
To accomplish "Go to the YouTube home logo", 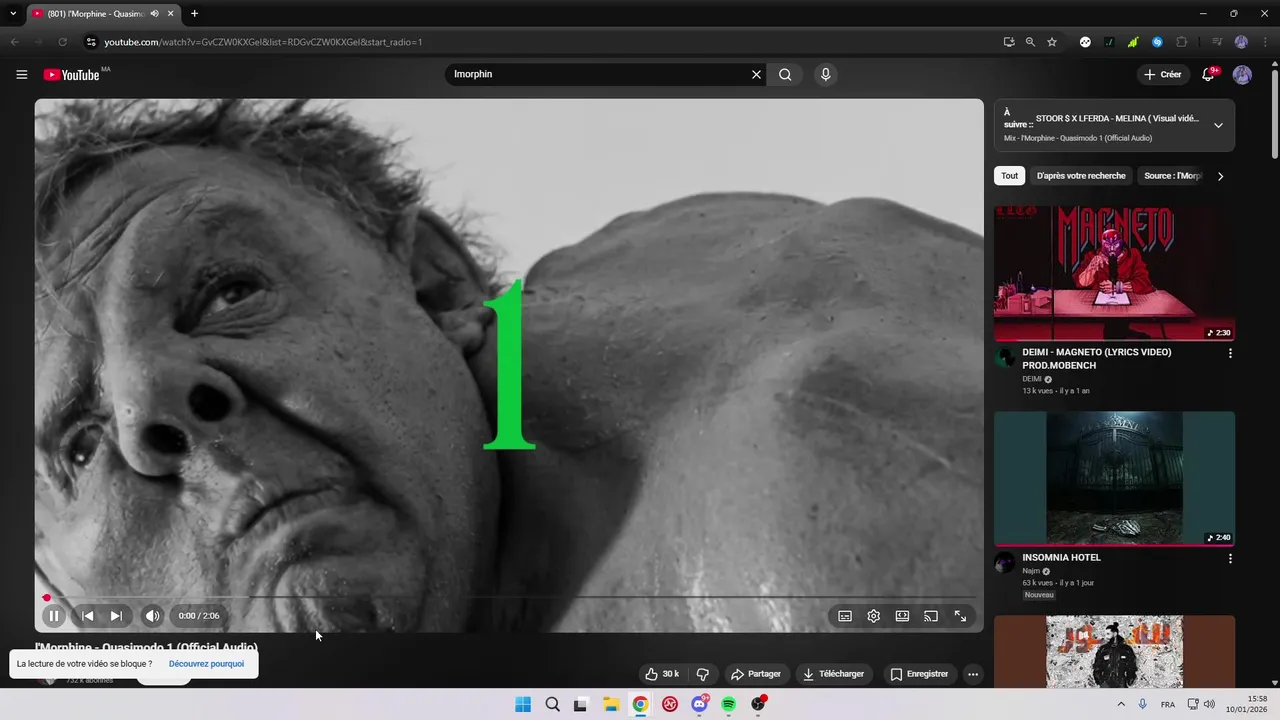I will click(x=72, y=75).
